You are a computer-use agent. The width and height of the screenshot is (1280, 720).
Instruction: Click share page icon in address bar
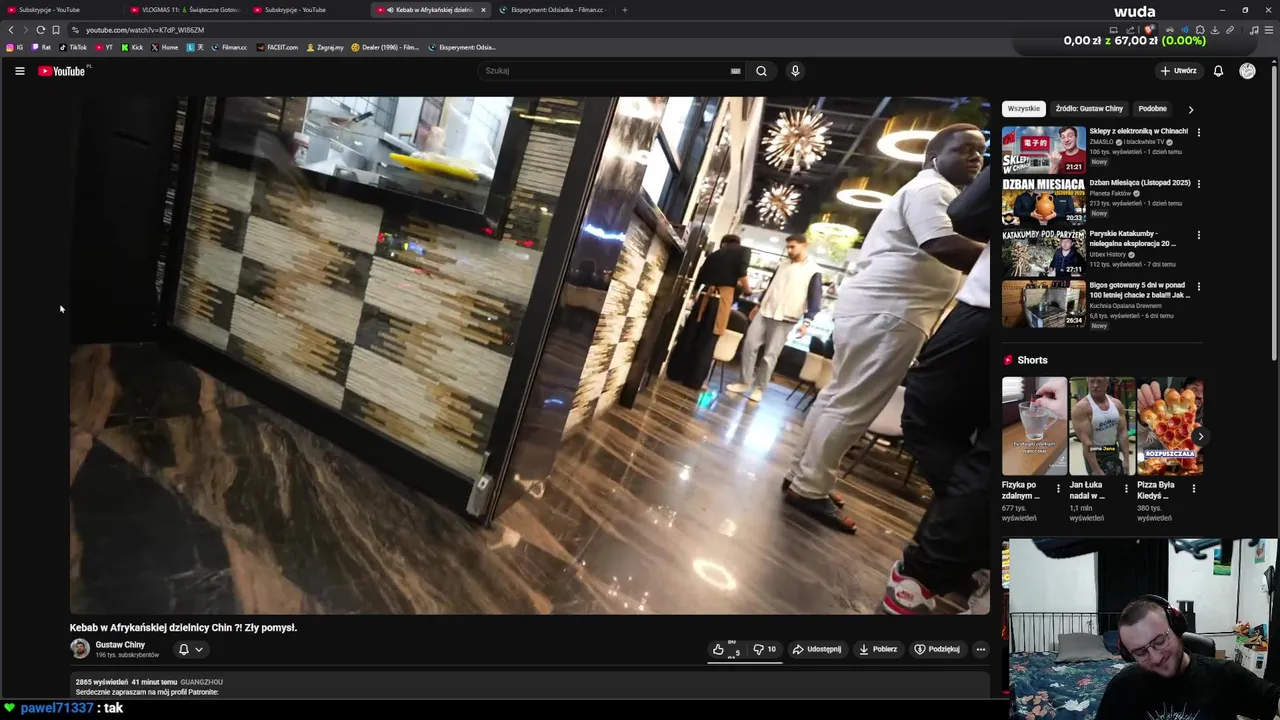pos(1130,30)
